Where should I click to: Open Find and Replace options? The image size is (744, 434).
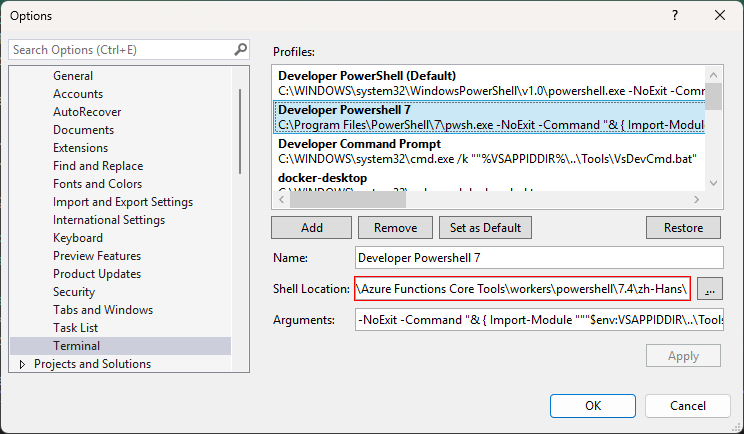pyautogui.click(x=98, y=166)
